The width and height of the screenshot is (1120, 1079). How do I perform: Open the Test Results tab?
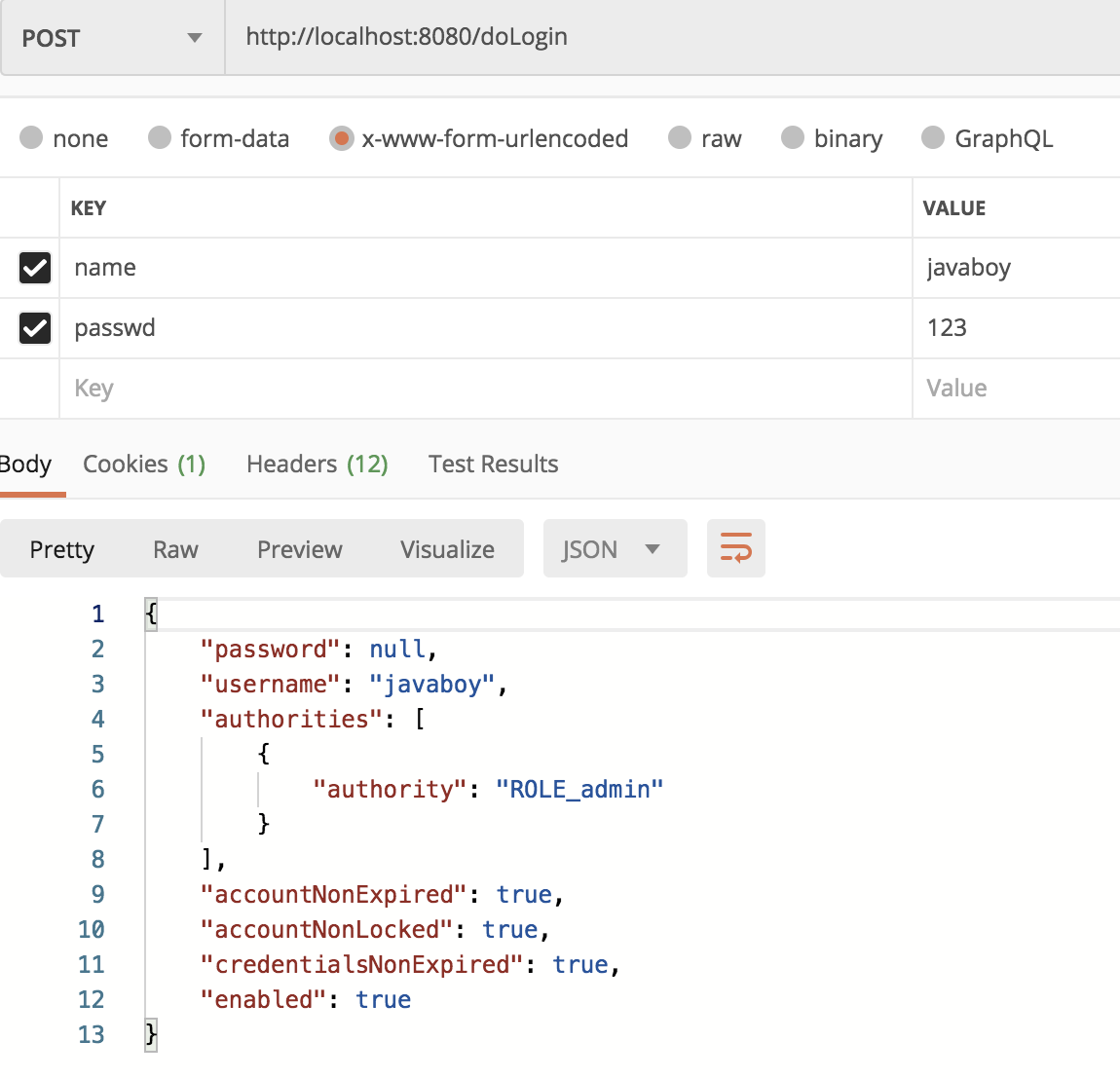[493, 465]
